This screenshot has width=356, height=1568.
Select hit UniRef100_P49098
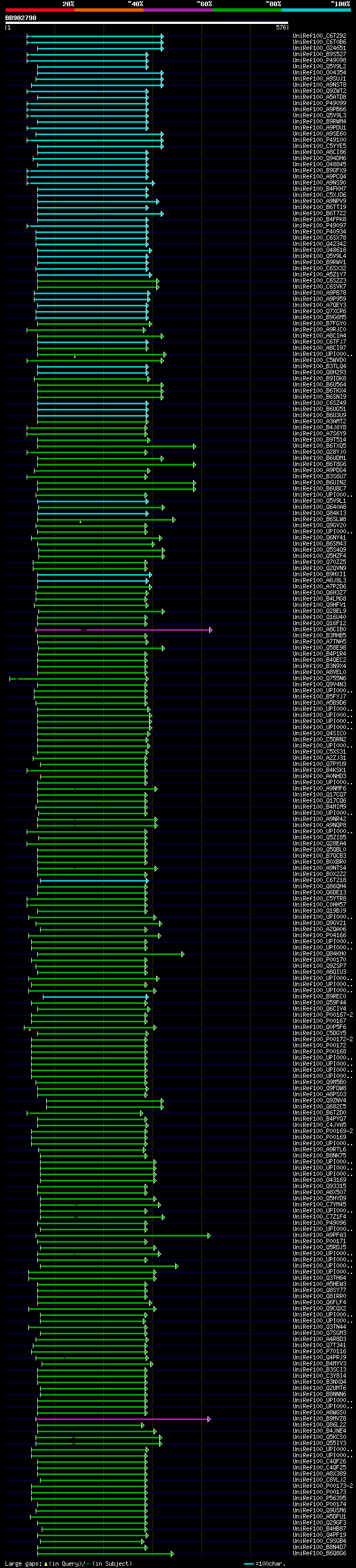(x=319, y=60)
